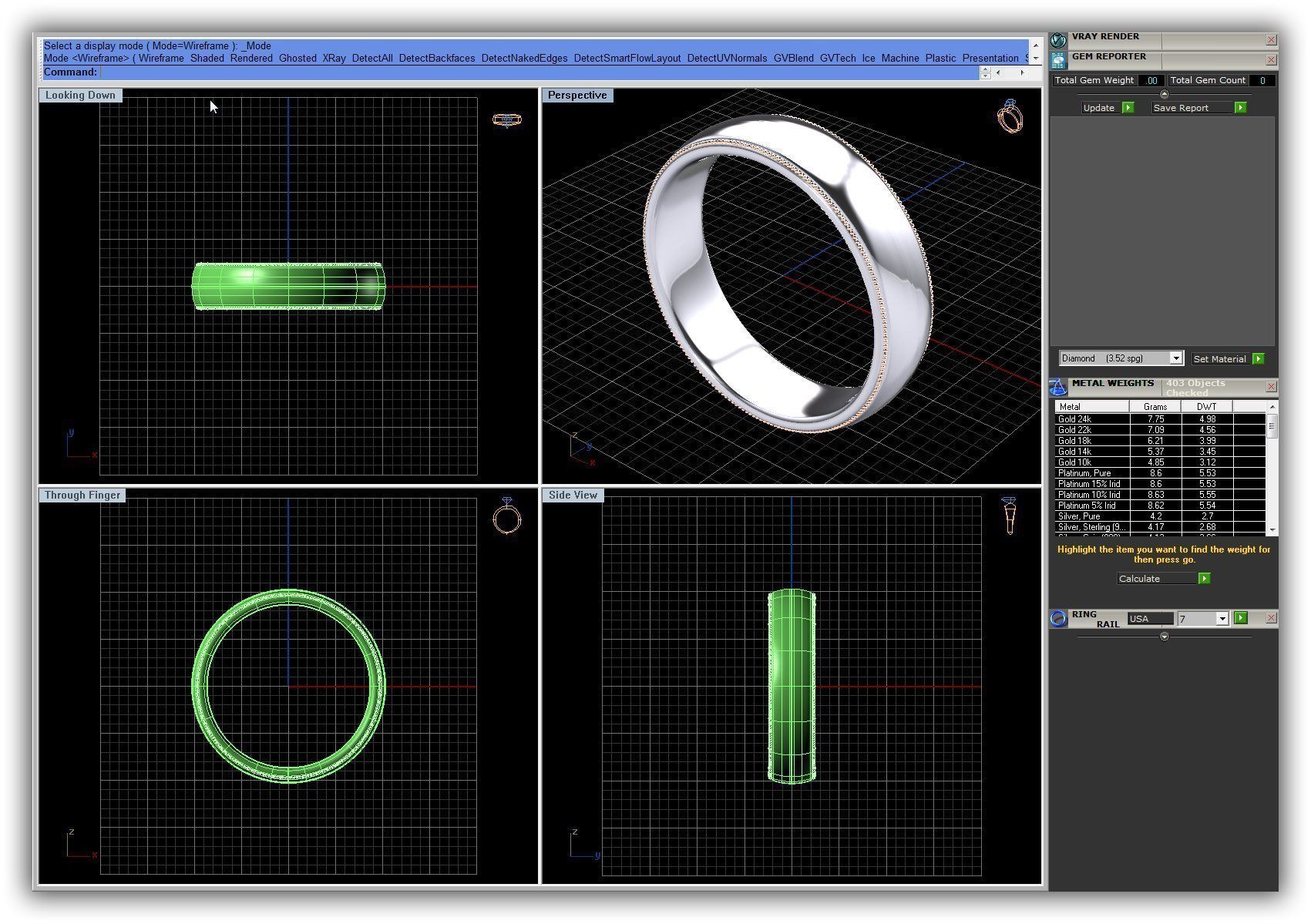Select the Platinum, Pure row

(1160, 473)
